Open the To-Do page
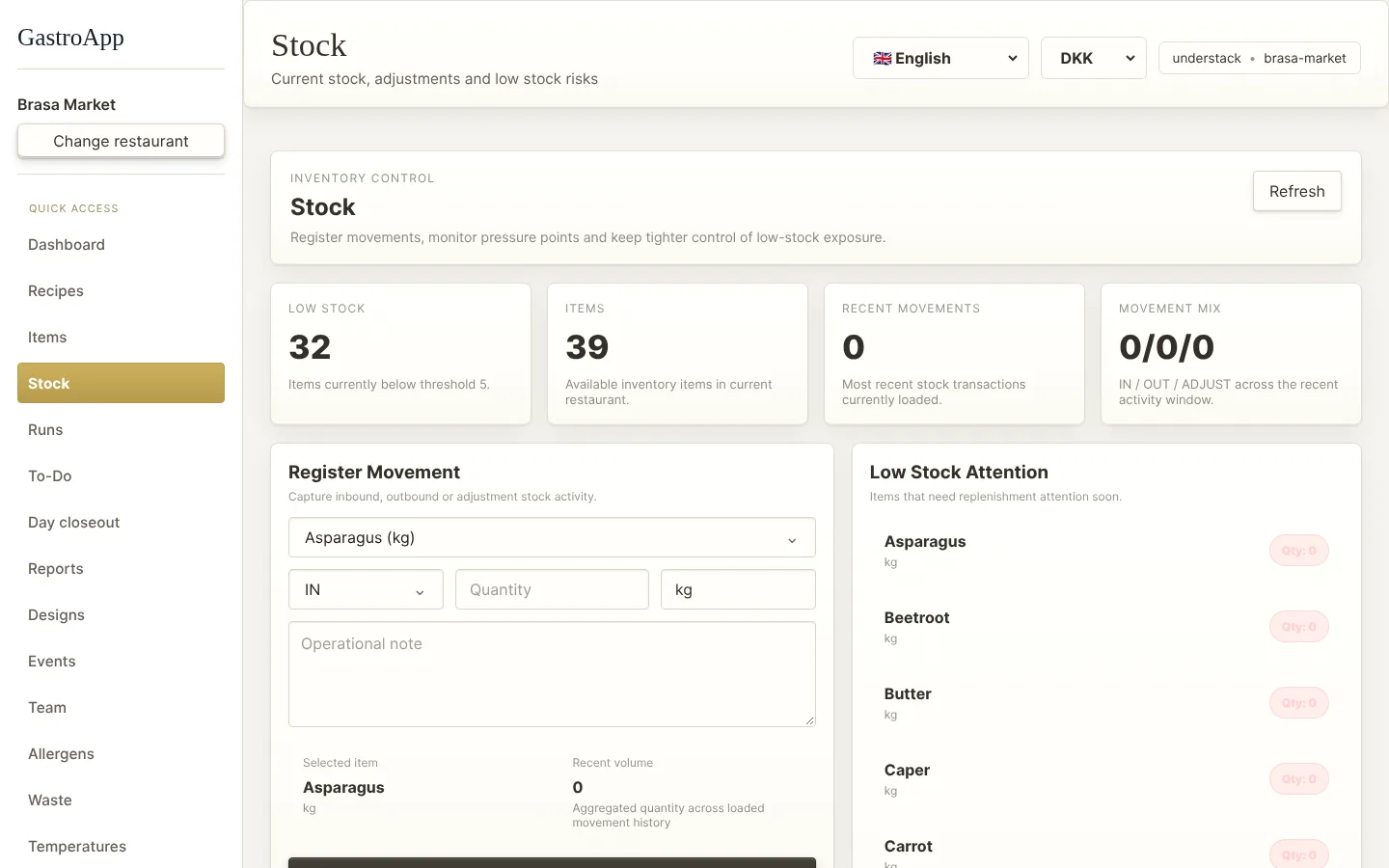Image resolution: width=1389 pixels, height=868 pixels. click(x=121, y=476)
